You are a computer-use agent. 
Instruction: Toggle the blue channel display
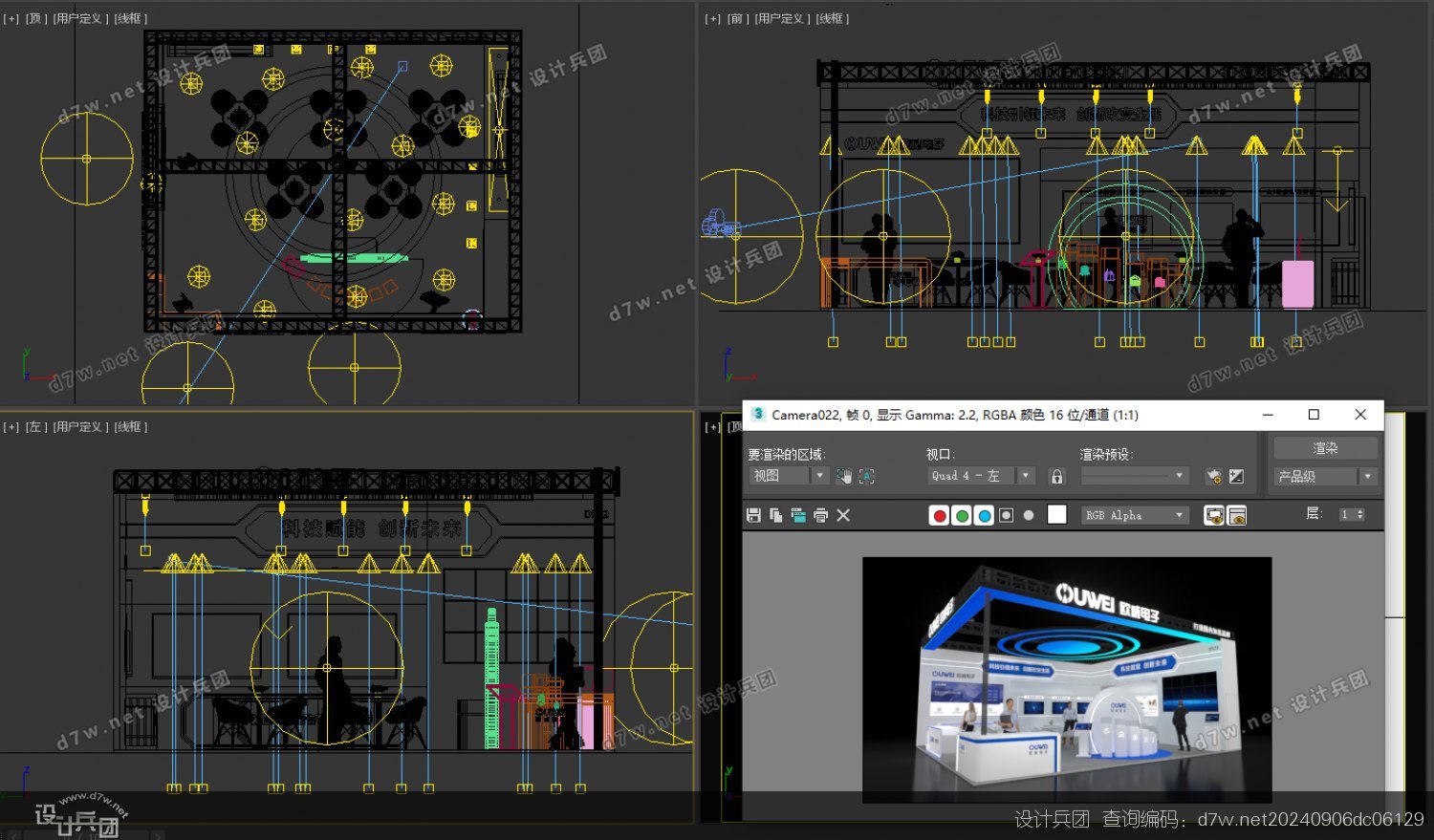coord(984,515)
